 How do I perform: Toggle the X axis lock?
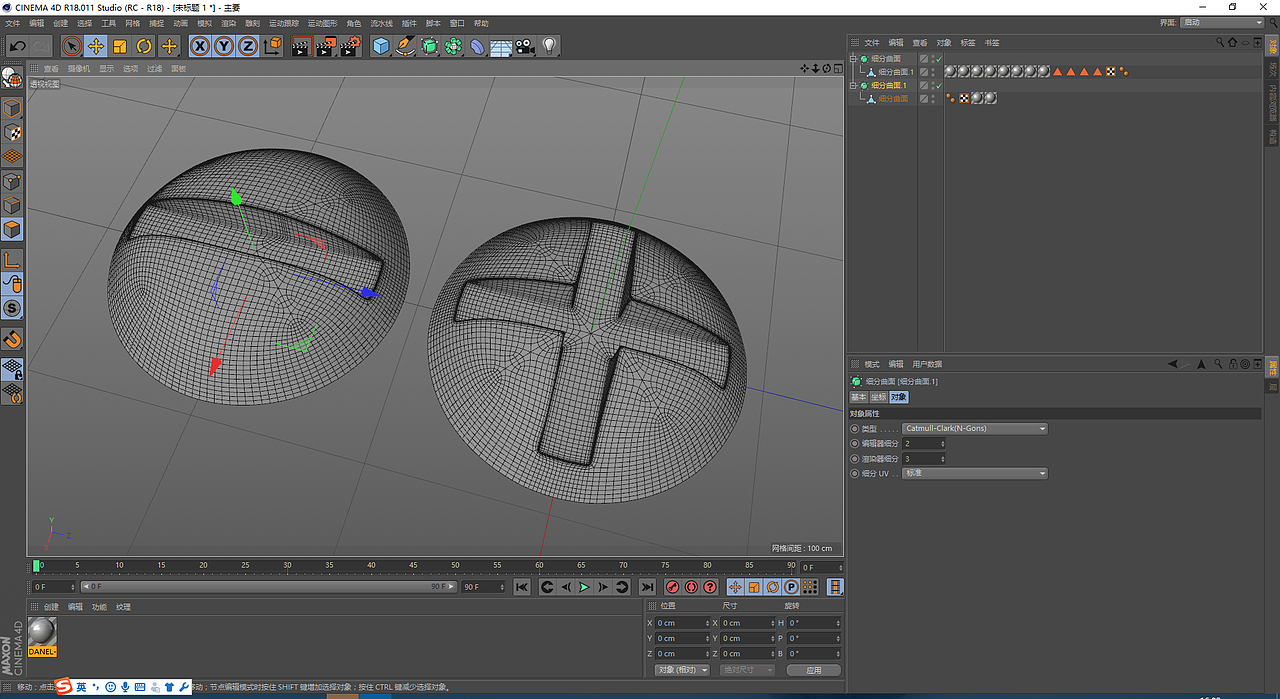(200, 46)
